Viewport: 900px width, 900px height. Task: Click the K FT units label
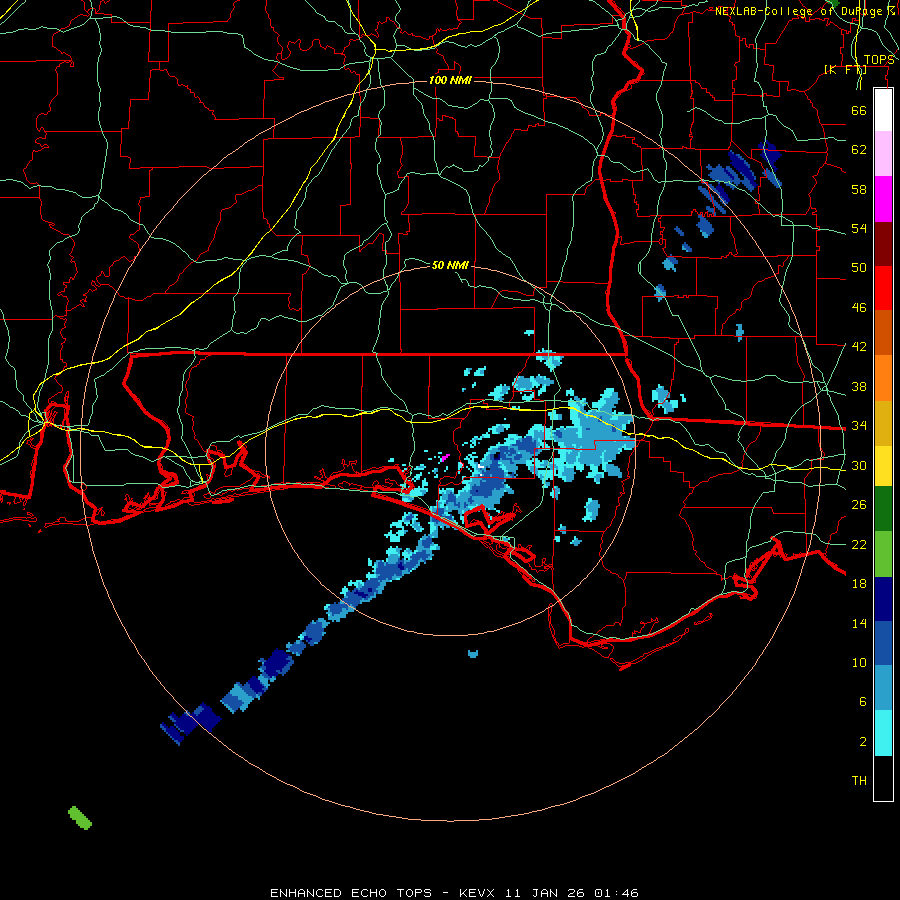point(845,69)
